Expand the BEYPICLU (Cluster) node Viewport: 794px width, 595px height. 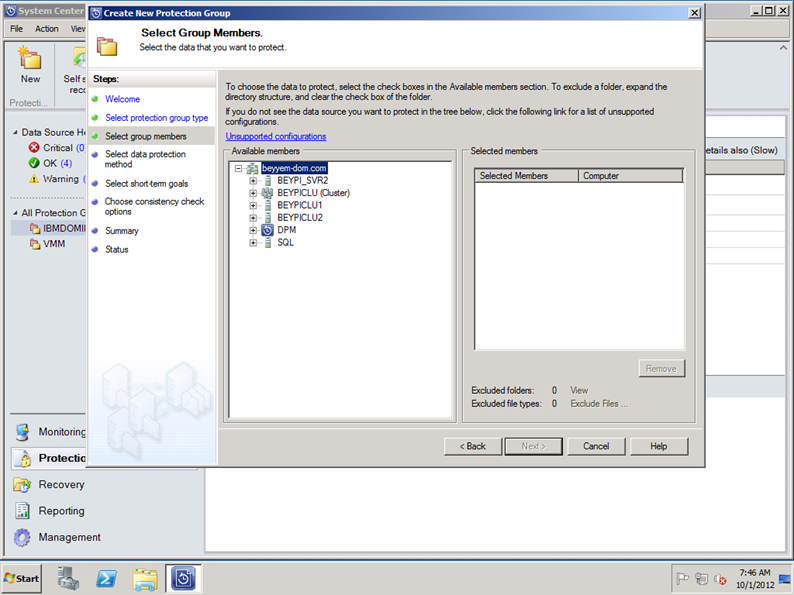(x=253, y=193)
